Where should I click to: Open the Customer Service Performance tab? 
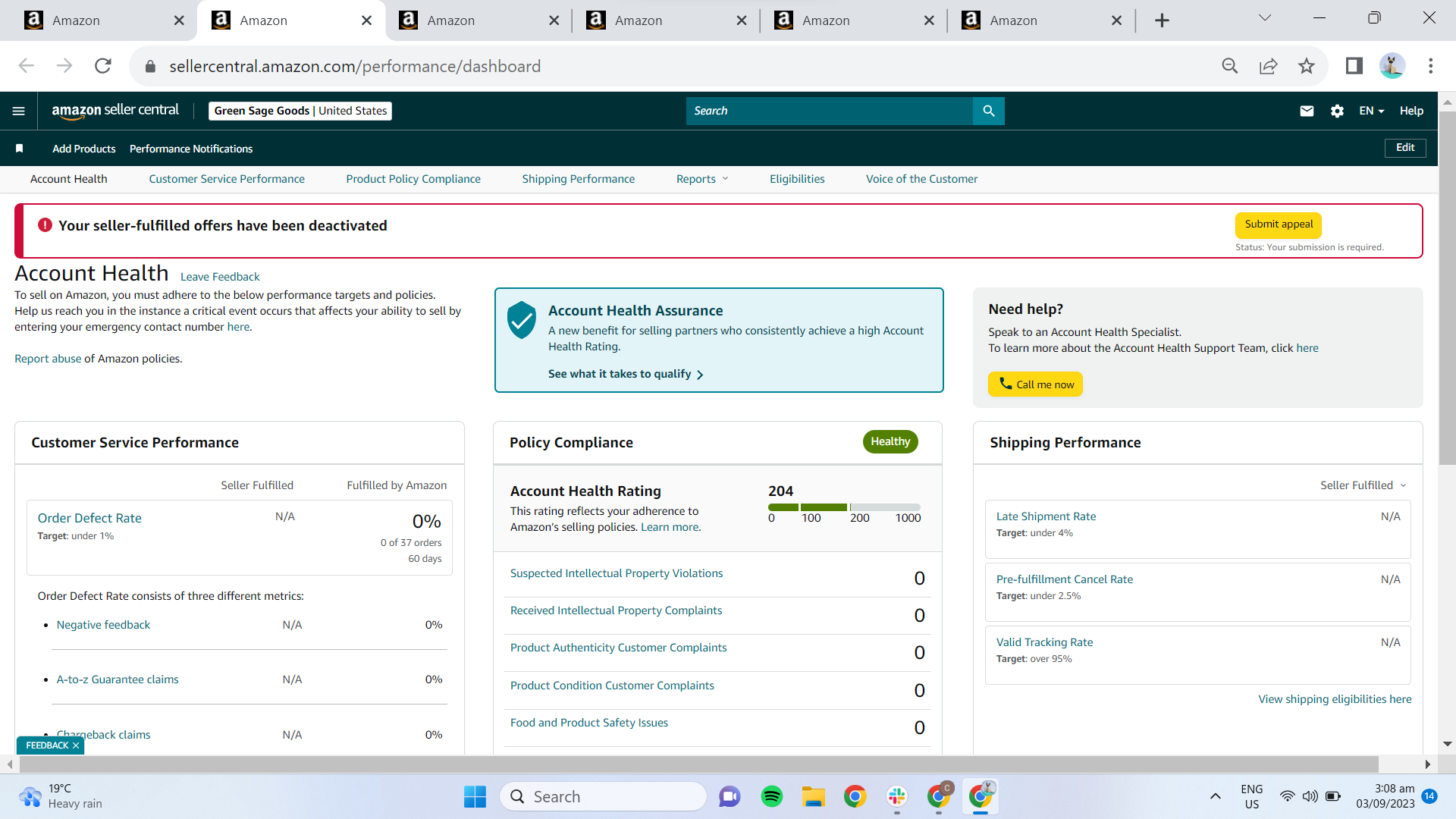coord(227,179)
